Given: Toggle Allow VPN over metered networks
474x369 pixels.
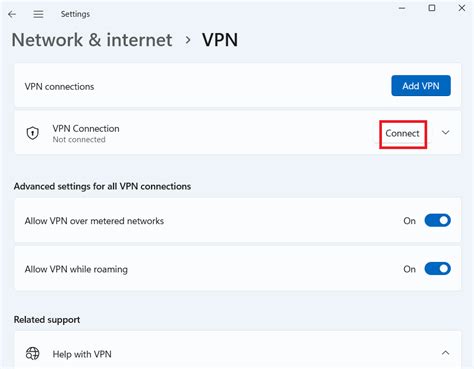Looking at the screenshot, I should (437, 220).
